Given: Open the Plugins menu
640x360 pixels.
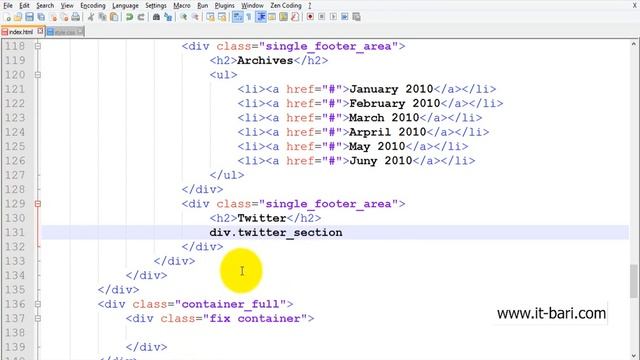Looking at the screenshot, I should pyautogui.click(x=224, y=6).
